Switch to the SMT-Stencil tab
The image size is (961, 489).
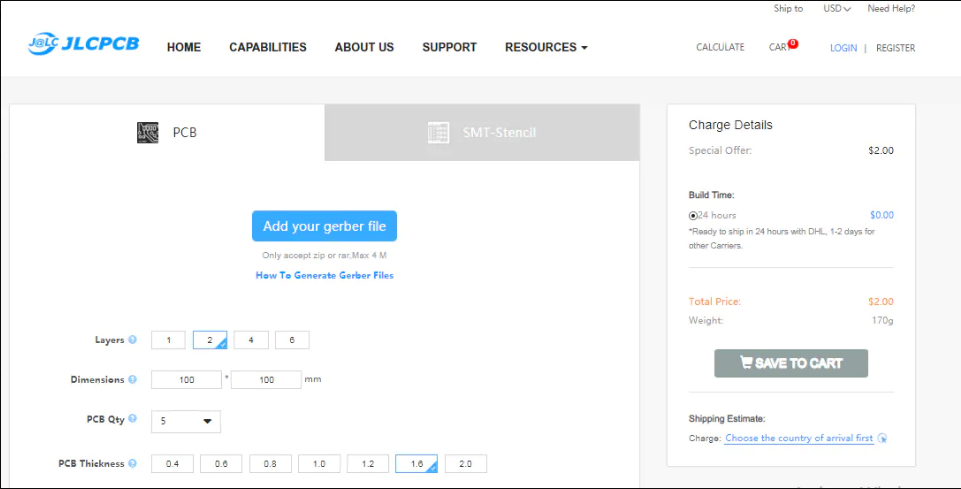coord(482,132)
